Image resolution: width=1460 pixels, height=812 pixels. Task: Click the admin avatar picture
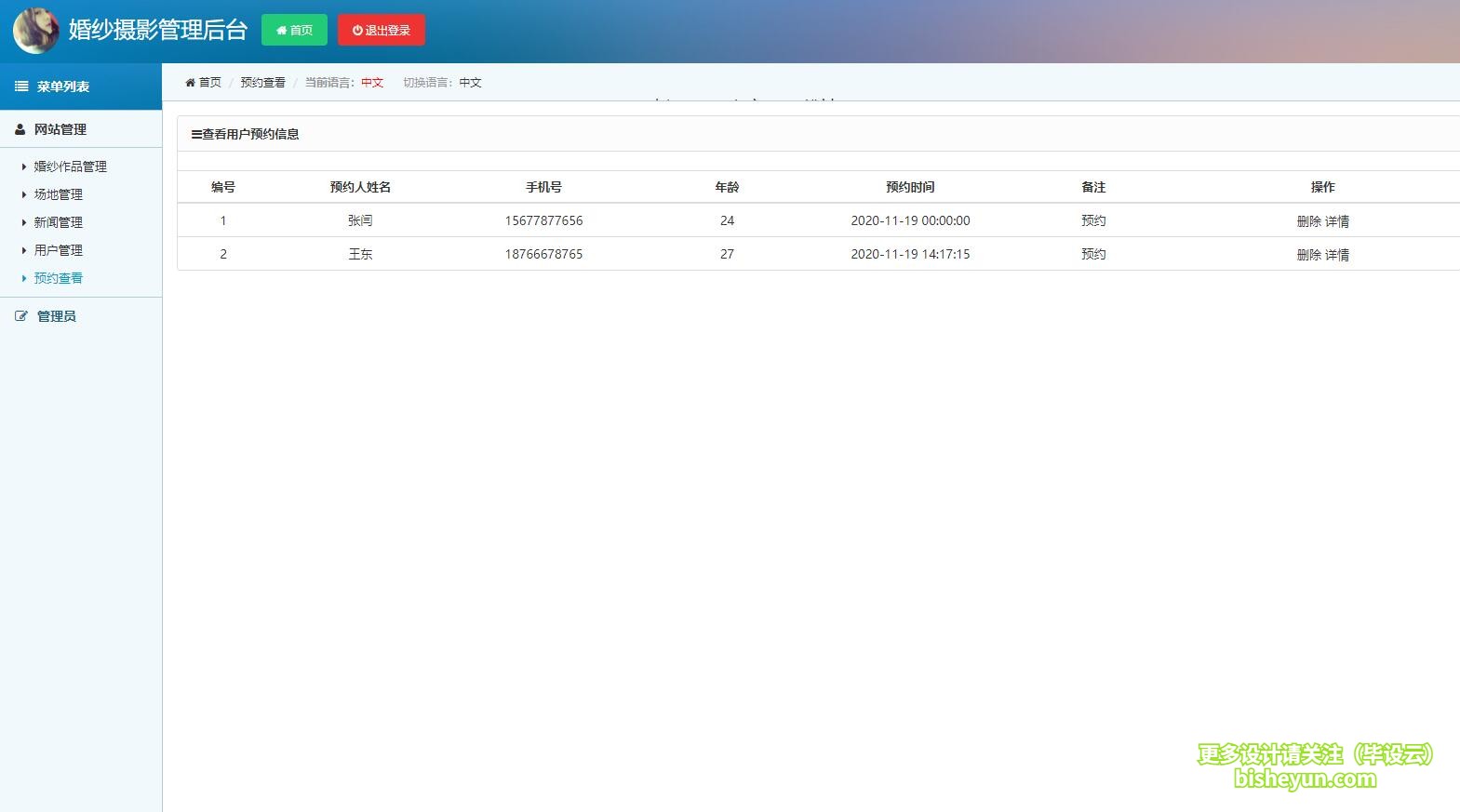[x=36, y=31]
